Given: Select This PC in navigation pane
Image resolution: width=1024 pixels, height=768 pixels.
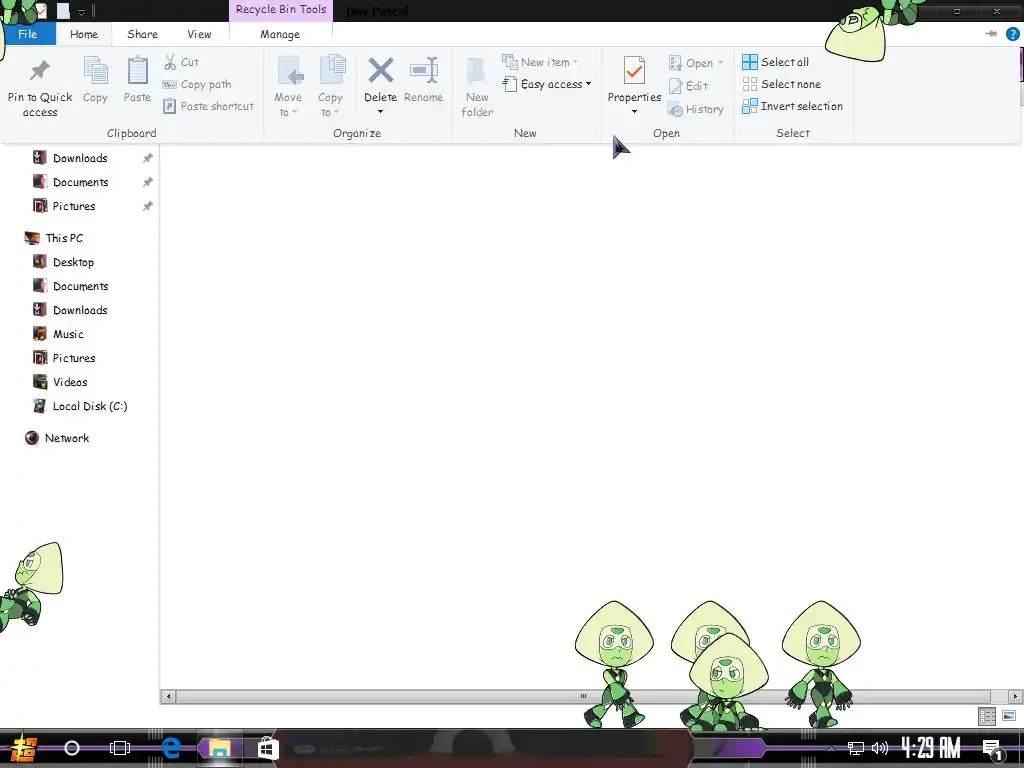Looking at the screenshot, I should pyautogui.click(x=64, y=238).
